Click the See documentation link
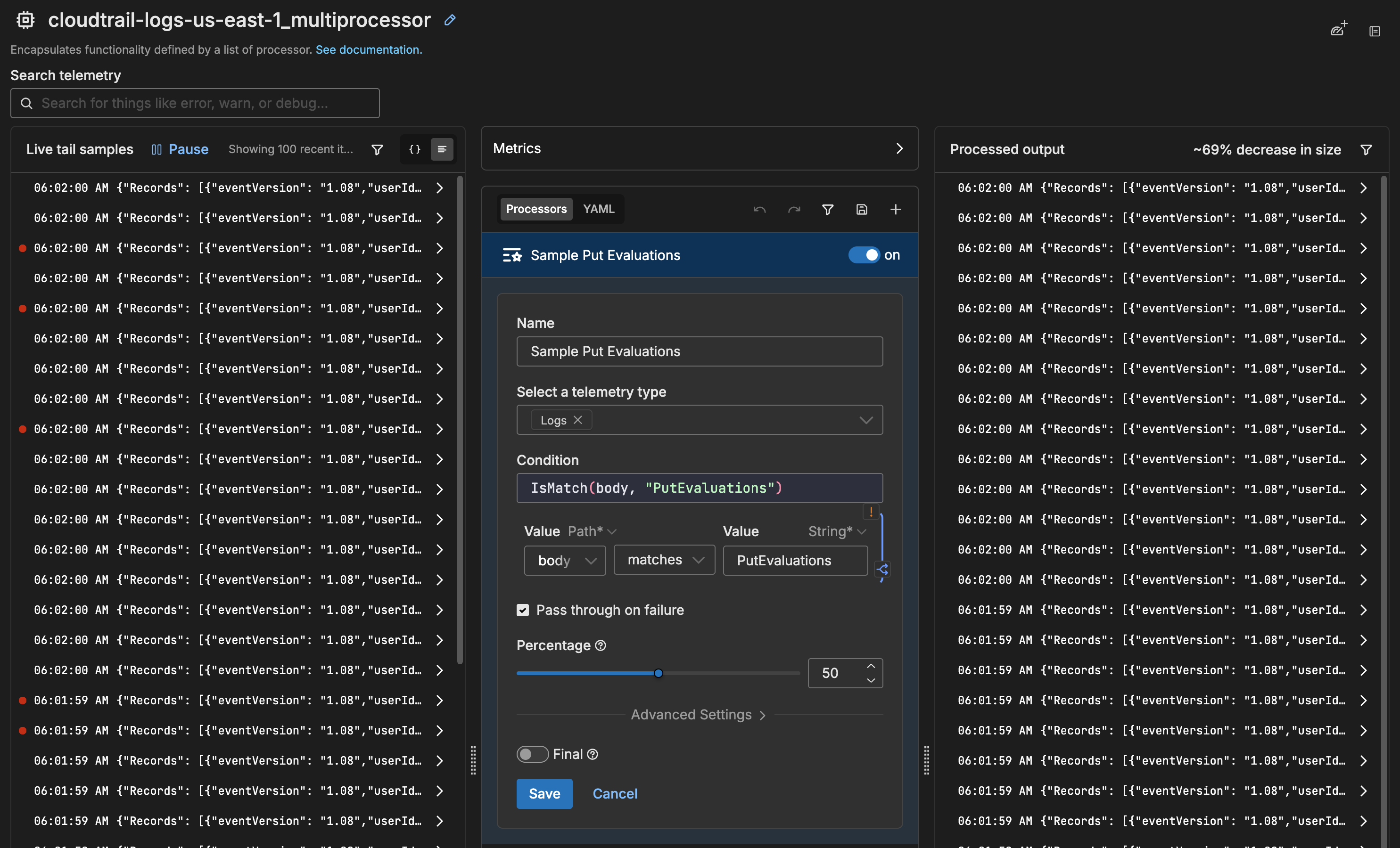The height and width of the screenshot is (848, 1400). [x=368, y=49]
